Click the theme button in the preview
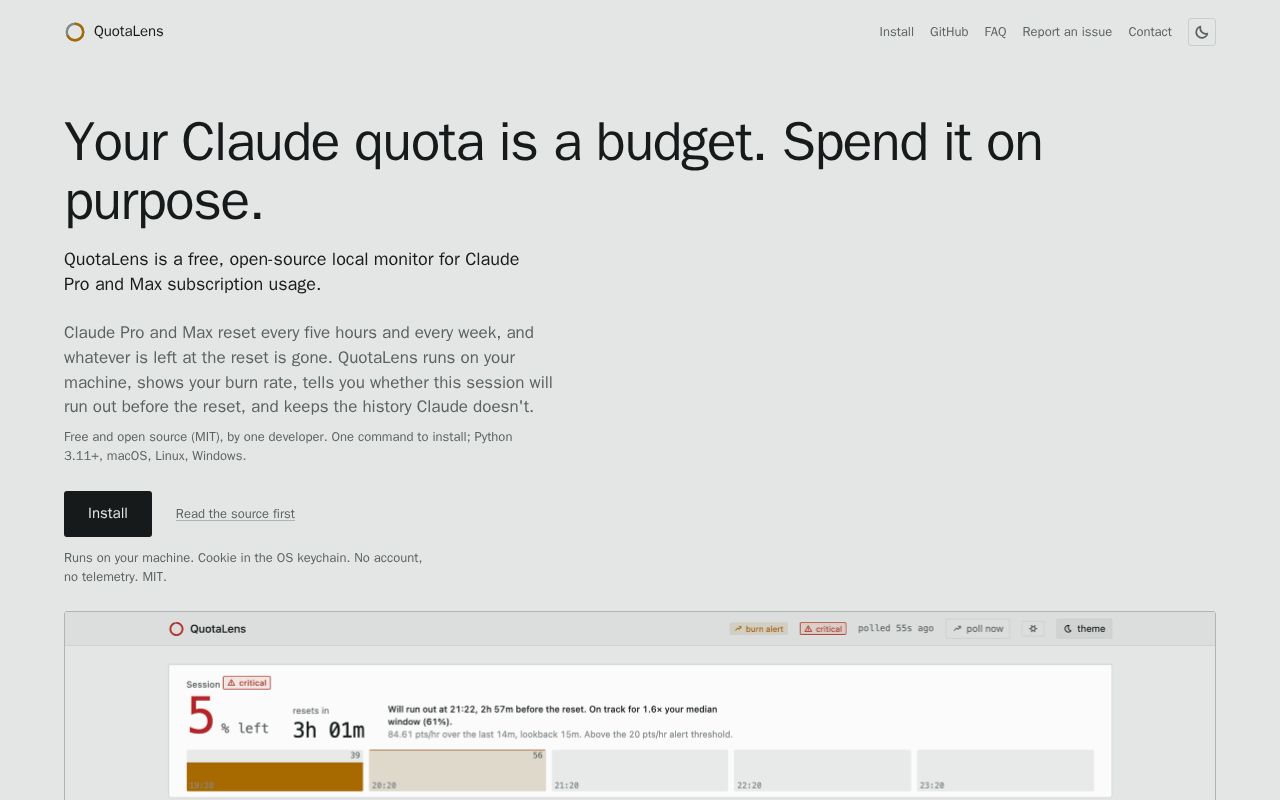The height and width of the screenshot is (800, 1280). [x=1085, y=629]
